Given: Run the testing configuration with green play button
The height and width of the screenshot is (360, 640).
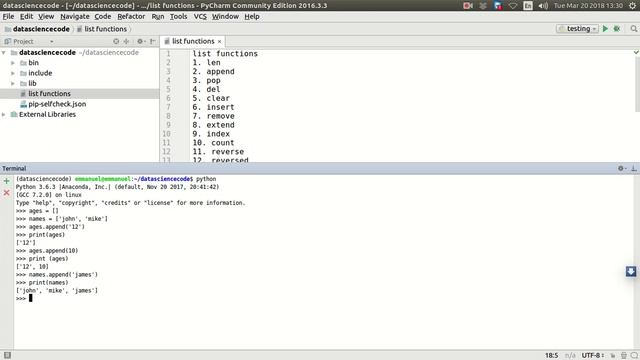Looking at the screenshot, I should tap(605, 29).
